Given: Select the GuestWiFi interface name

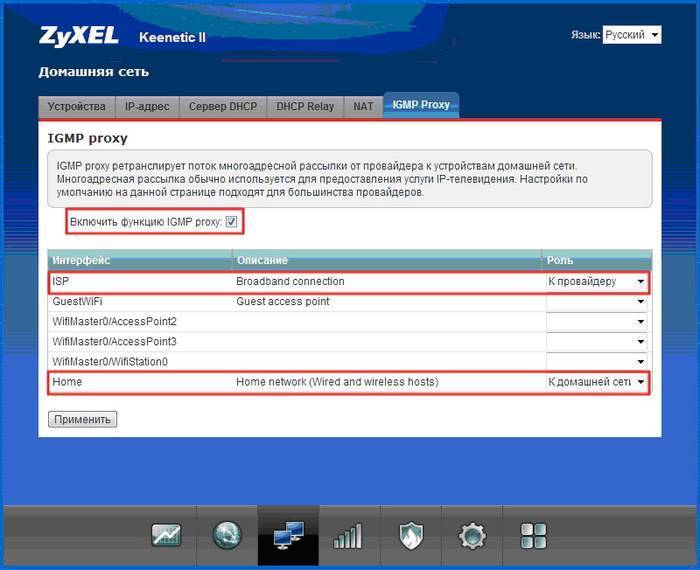Looking at the screenshot, I should tap(77, 302).
